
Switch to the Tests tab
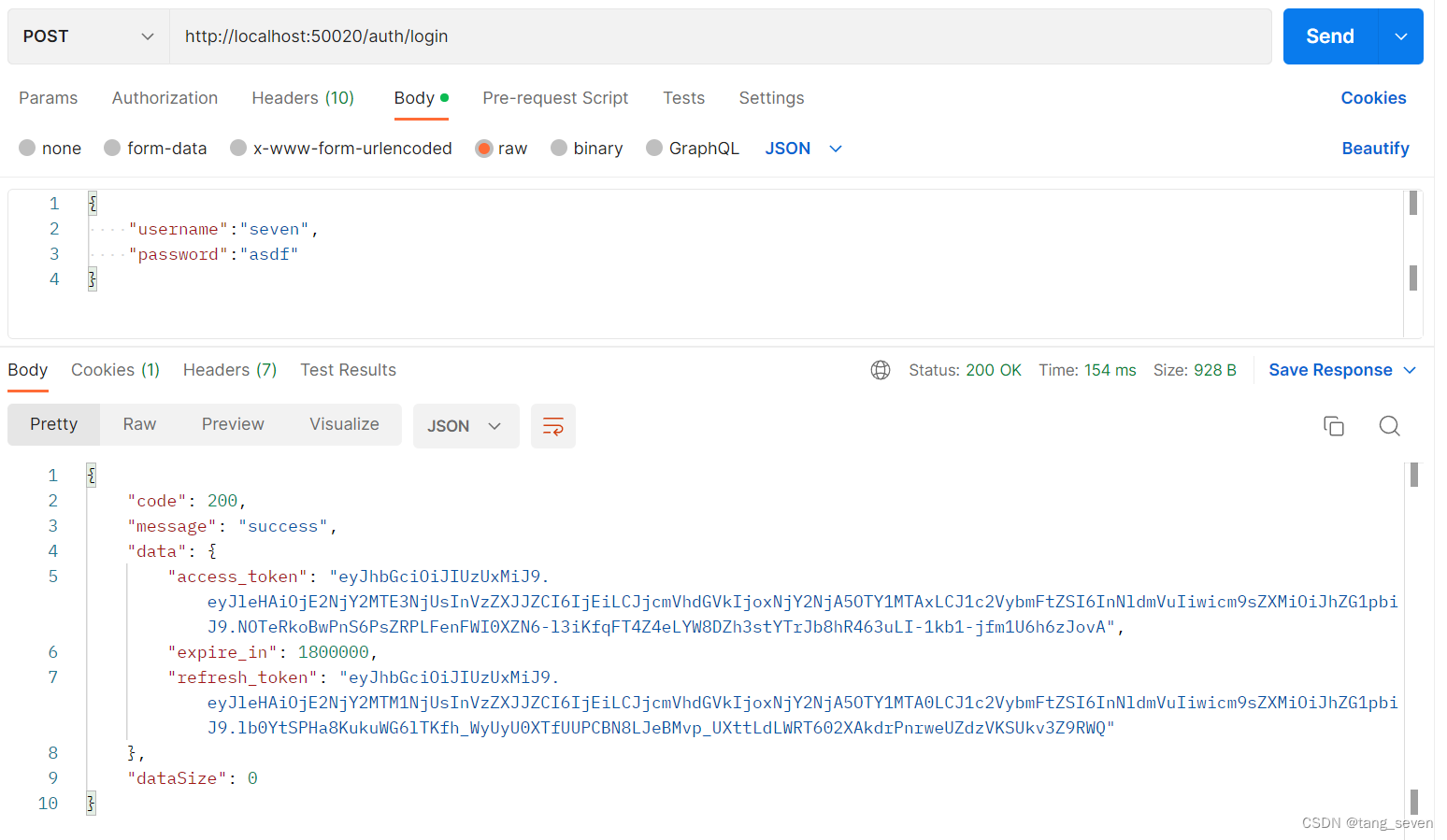click(683, 98)
